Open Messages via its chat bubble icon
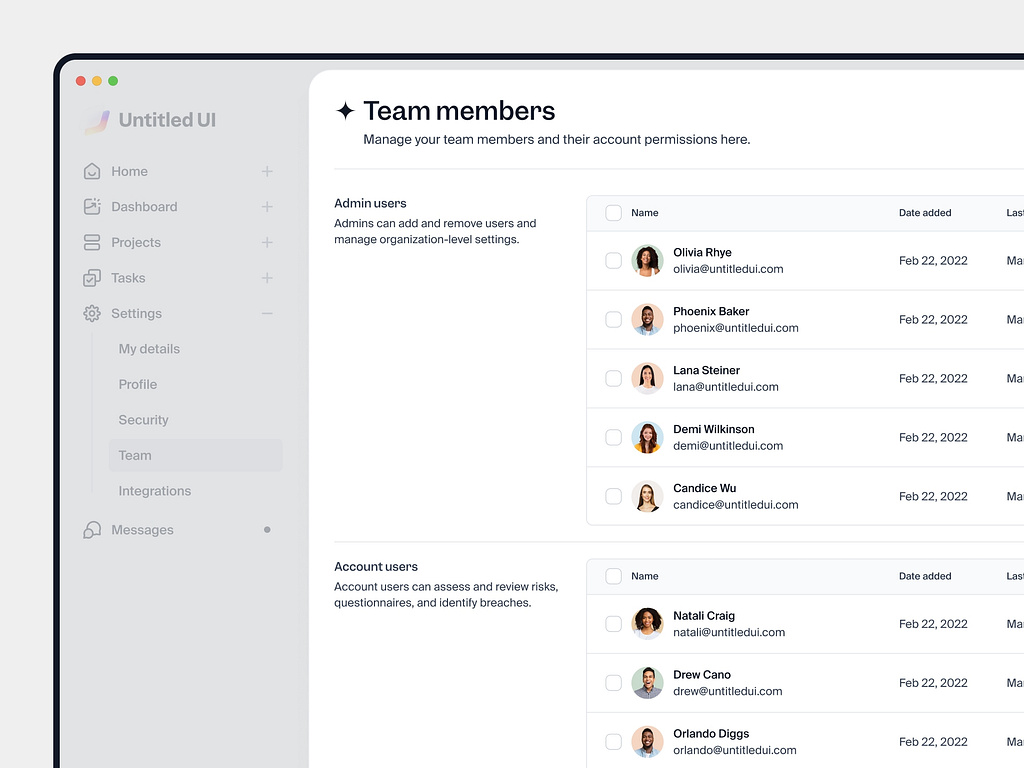 click(x=91, y=529)
